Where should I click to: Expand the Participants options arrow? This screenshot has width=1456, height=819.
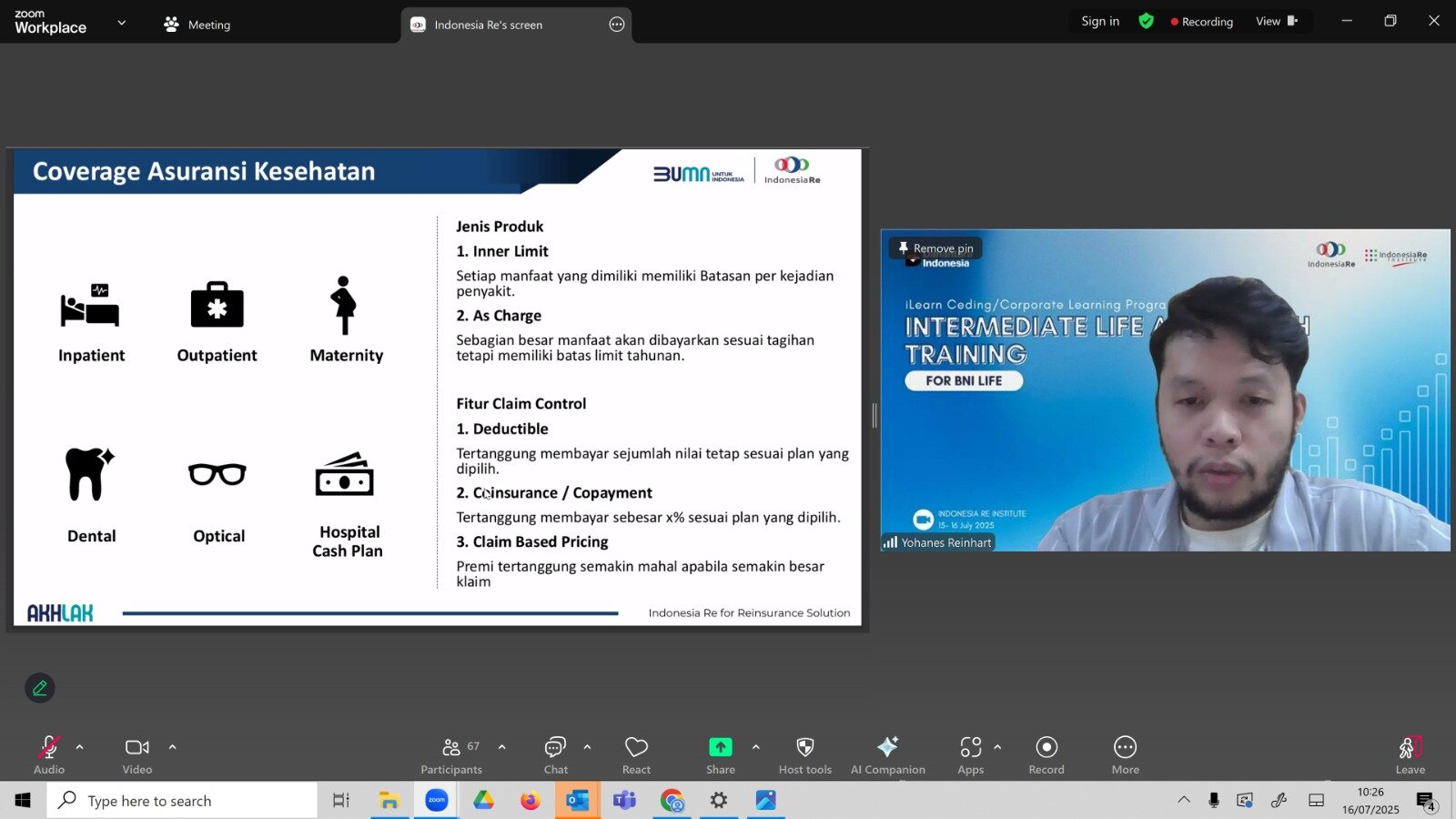[x=501, y=747]
